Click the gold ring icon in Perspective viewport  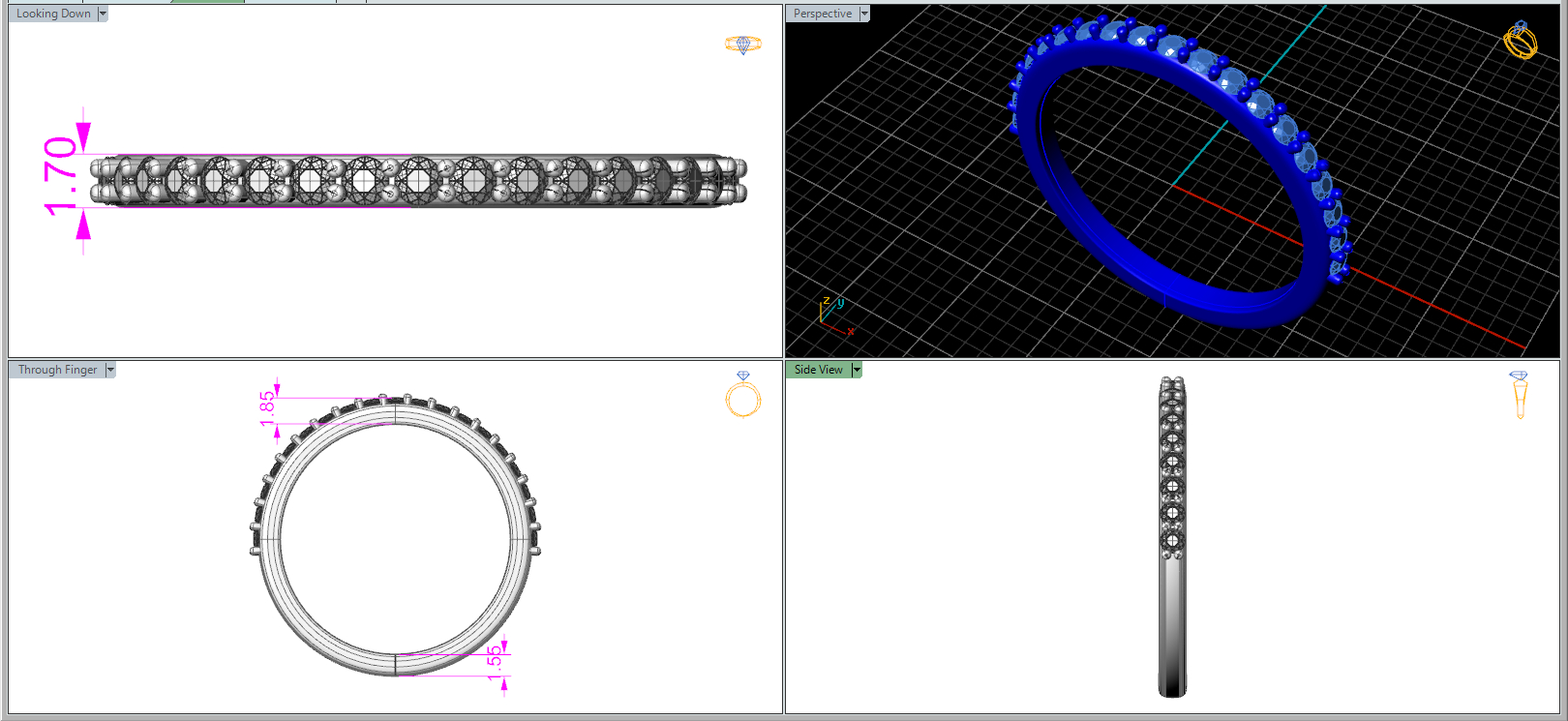pos(1521,40)
